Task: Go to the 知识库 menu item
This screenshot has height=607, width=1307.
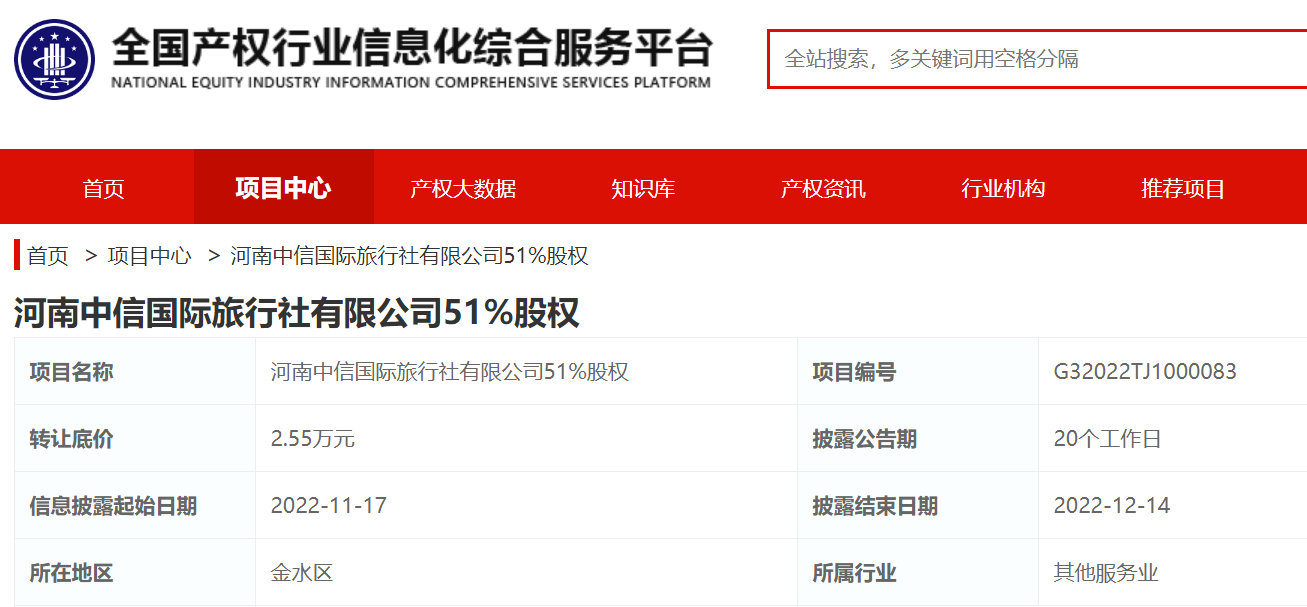Action: coord(643,188)
